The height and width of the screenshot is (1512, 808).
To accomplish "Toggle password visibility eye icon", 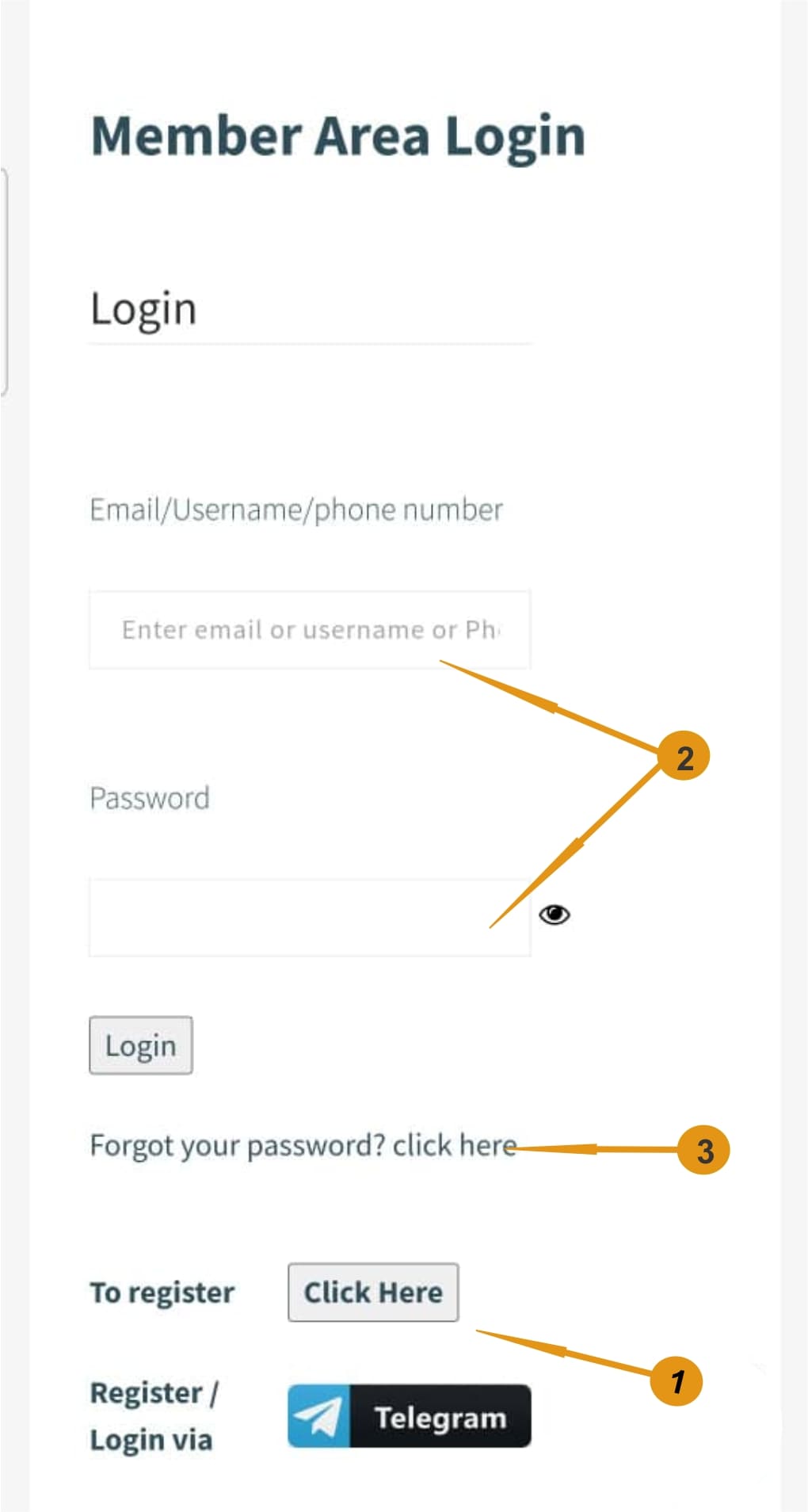I will 555,914.
